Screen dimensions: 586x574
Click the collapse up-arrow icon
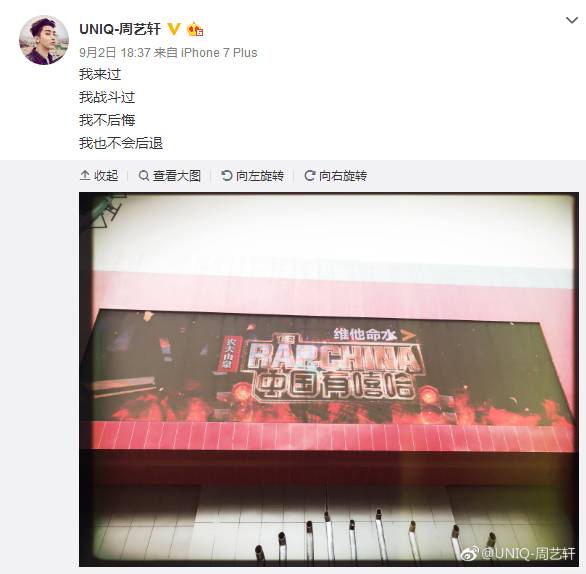click(x=85, y=175)
